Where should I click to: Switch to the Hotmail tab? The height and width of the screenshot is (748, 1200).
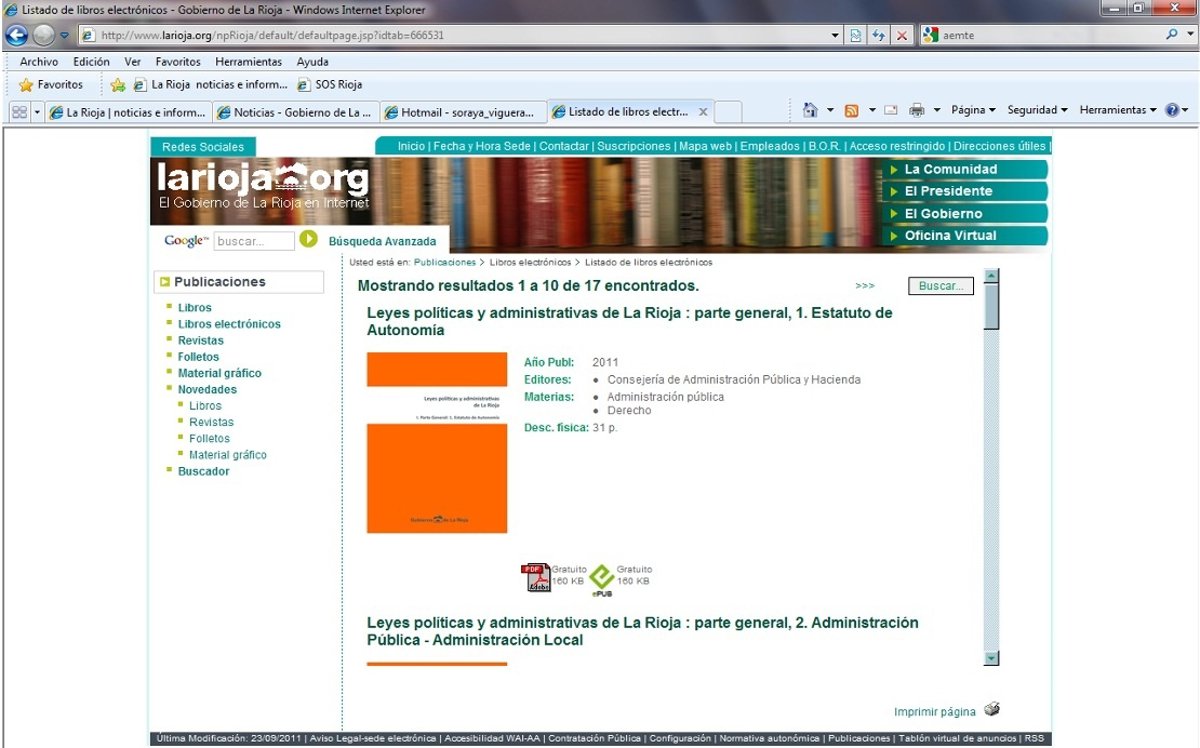(x=465, y=112)
